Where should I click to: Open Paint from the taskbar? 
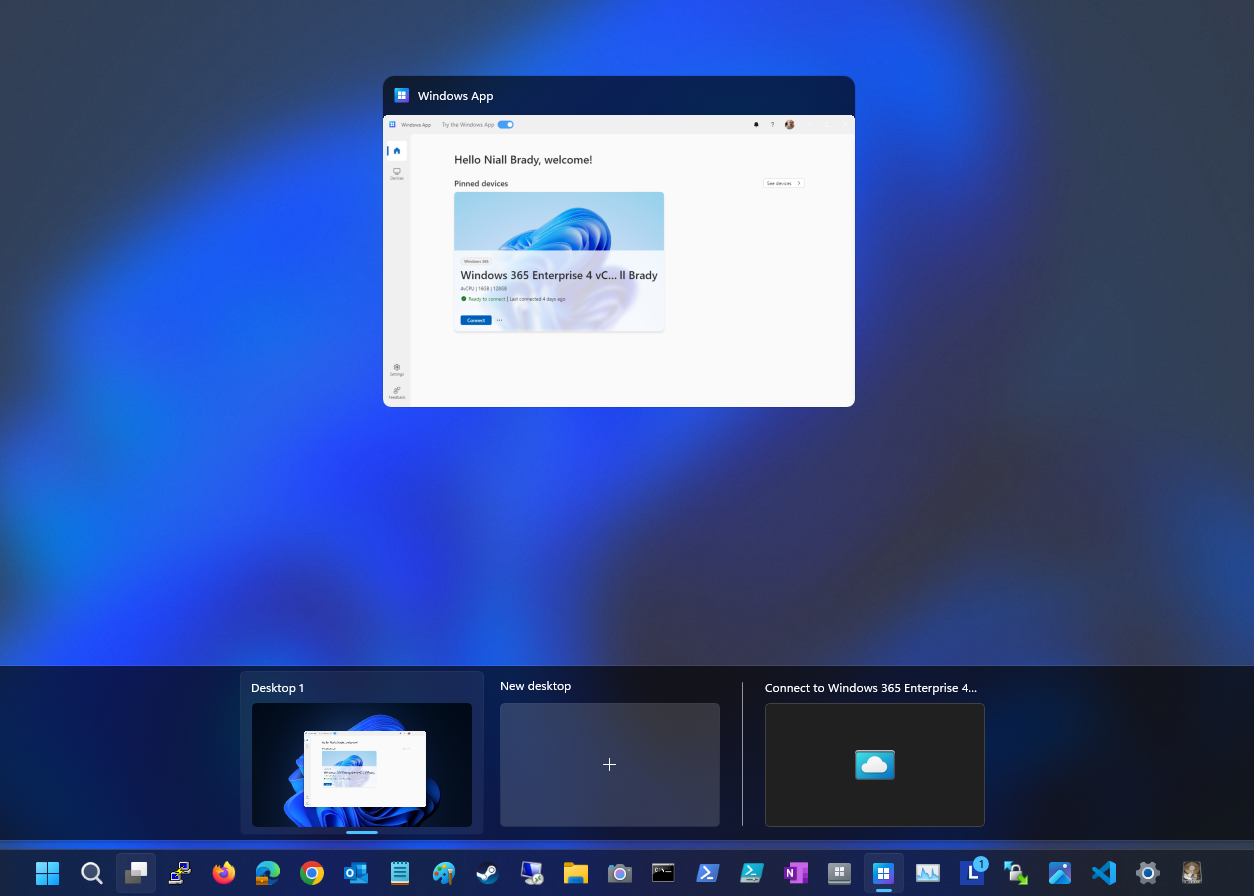click(x=444, y=873)
